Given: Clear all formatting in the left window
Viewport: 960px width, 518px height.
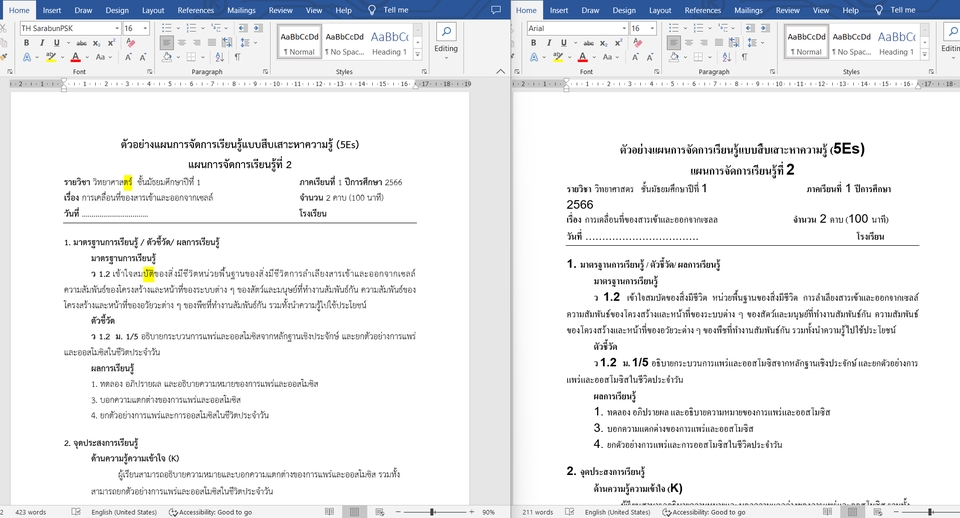Looking at the screenshot, I should tap(130, 43).
